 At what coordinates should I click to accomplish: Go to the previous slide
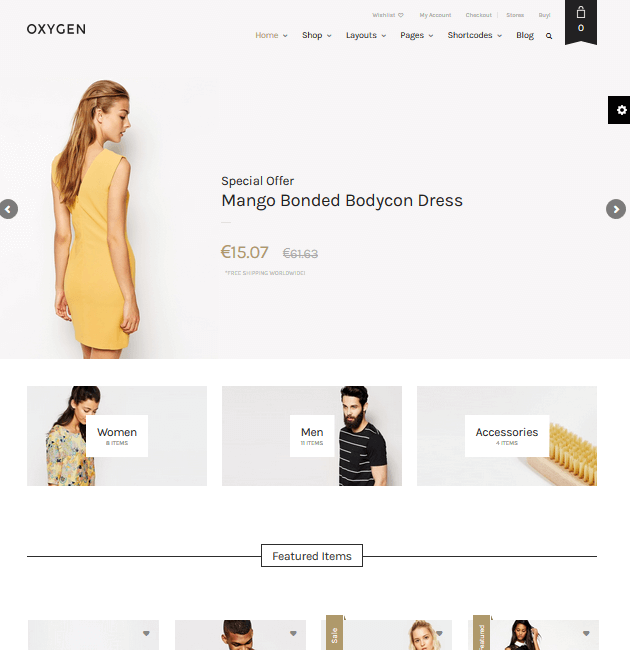point(8,209)
